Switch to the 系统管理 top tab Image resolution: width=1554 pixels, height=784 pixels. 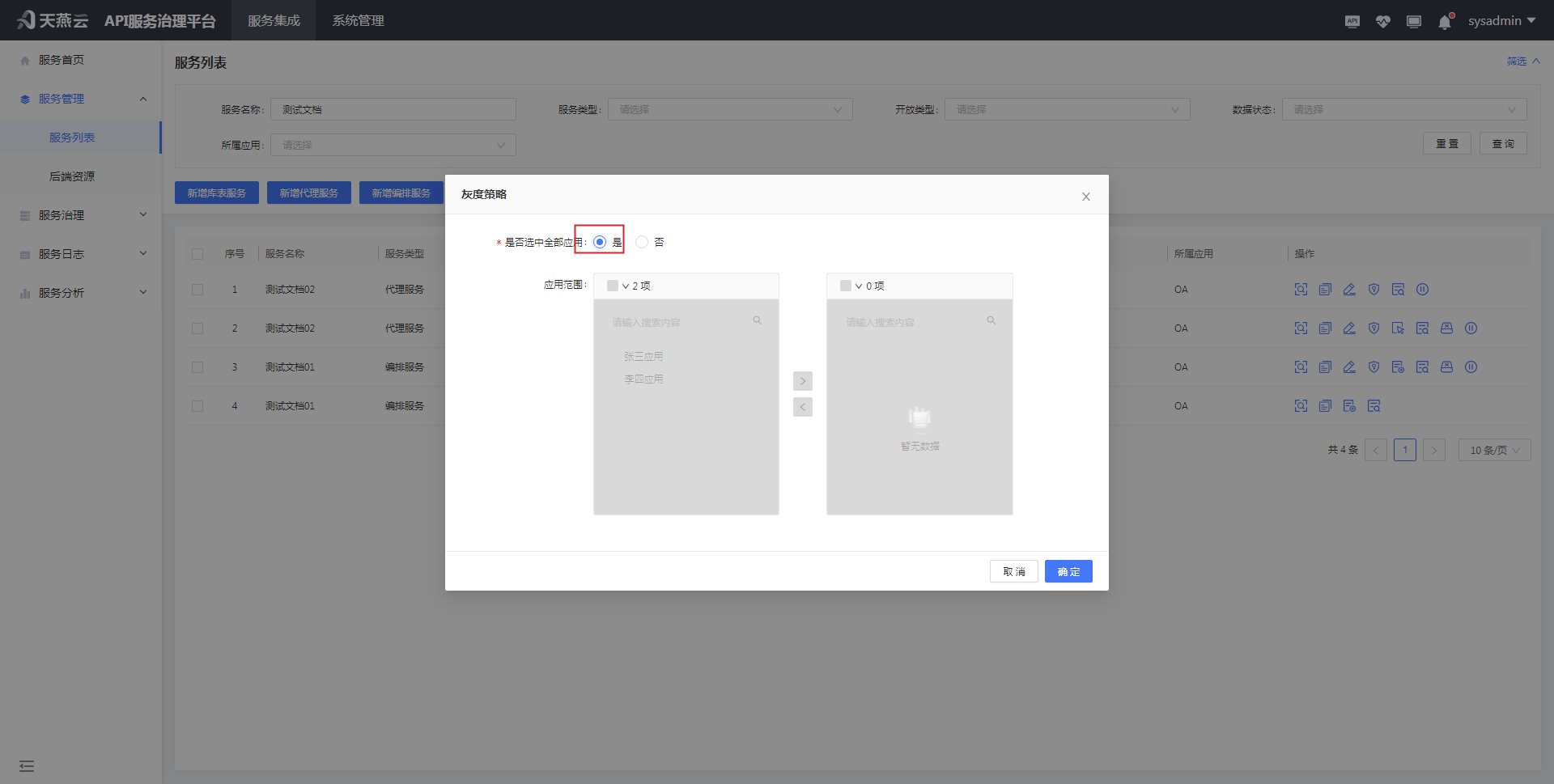pyautogui.click(x=358, y=21)
